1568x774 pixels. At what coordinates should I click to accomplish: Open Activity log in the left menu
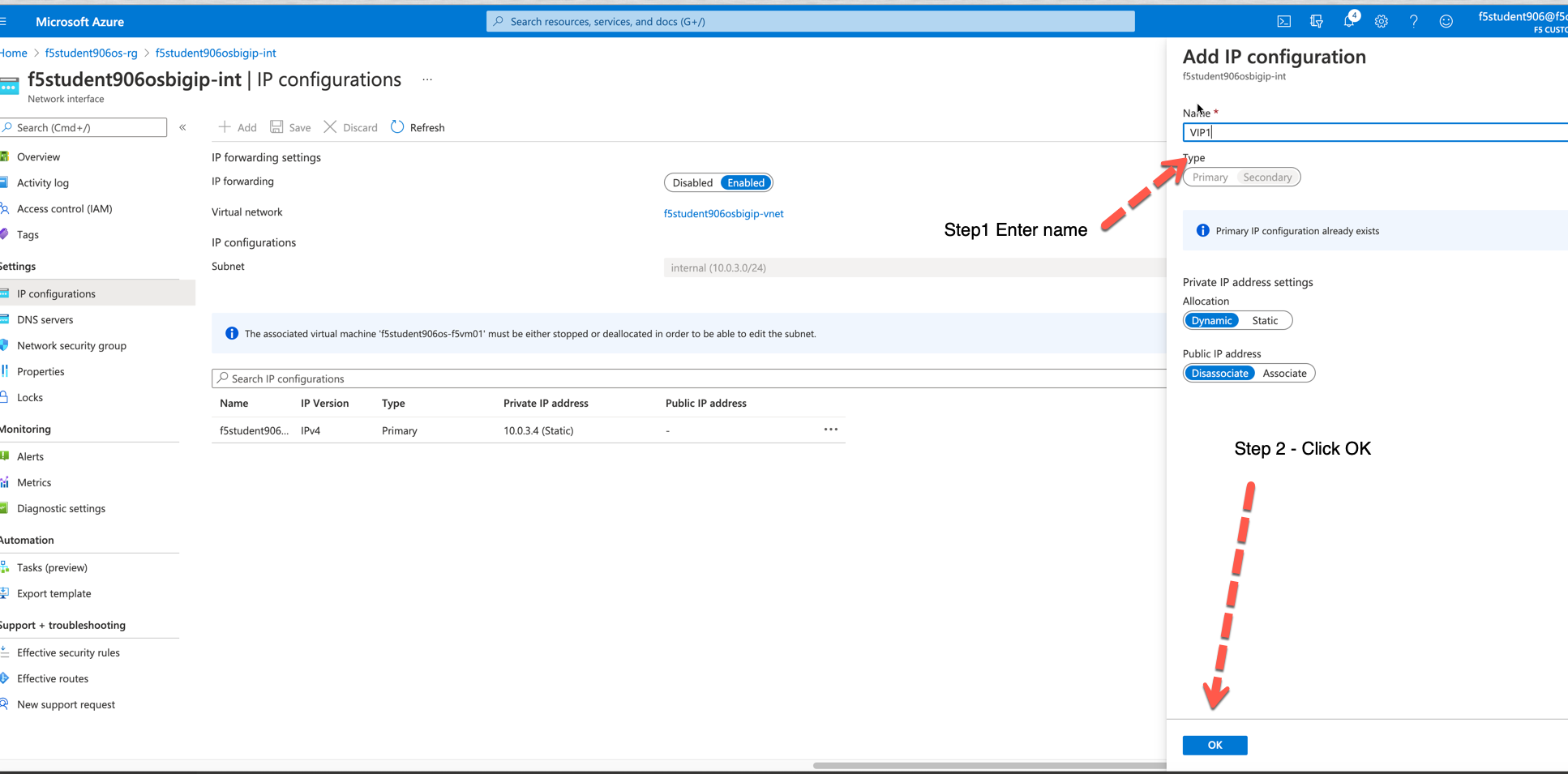[x=43, y=182]
